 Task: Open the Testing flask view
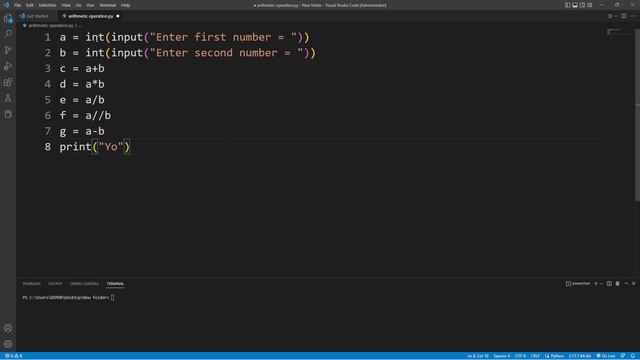tap(8, 98)
